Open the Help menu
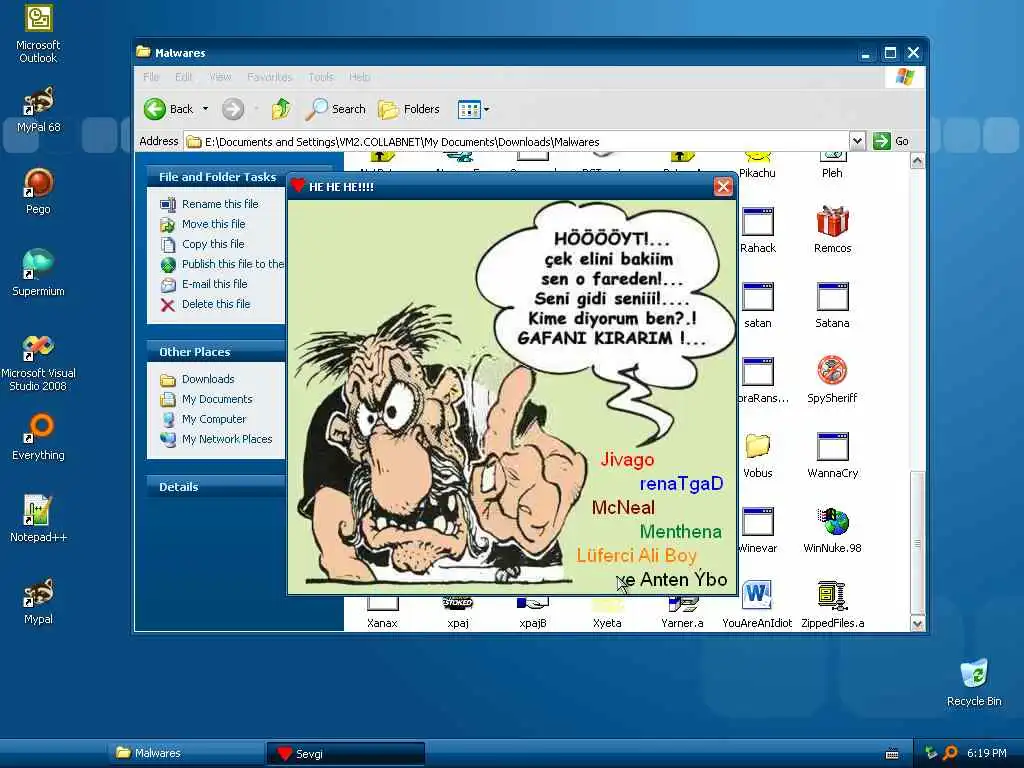1024x768 pixels. click(x=359, y=77)
